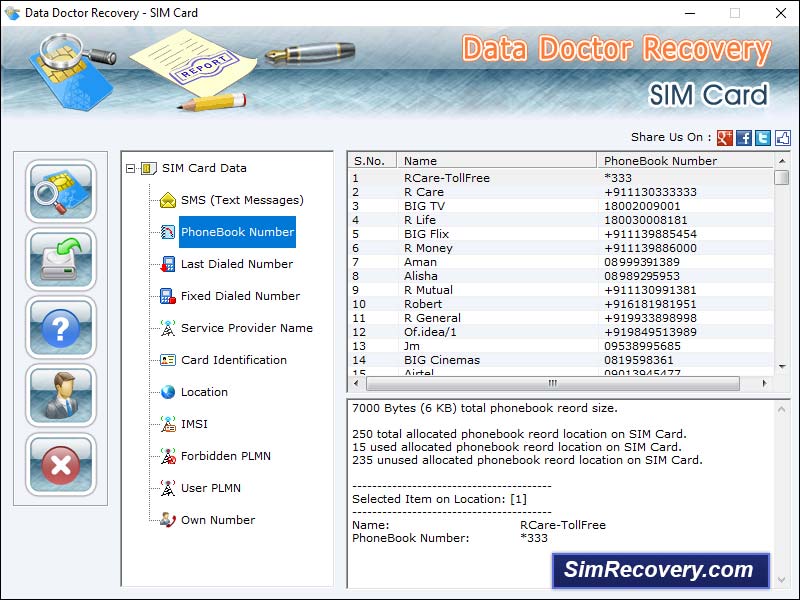This screenshot has height=600, width=800.
Task: Click the horizontal scrollbar thumb of table
Action: click(x=553, y=383)
